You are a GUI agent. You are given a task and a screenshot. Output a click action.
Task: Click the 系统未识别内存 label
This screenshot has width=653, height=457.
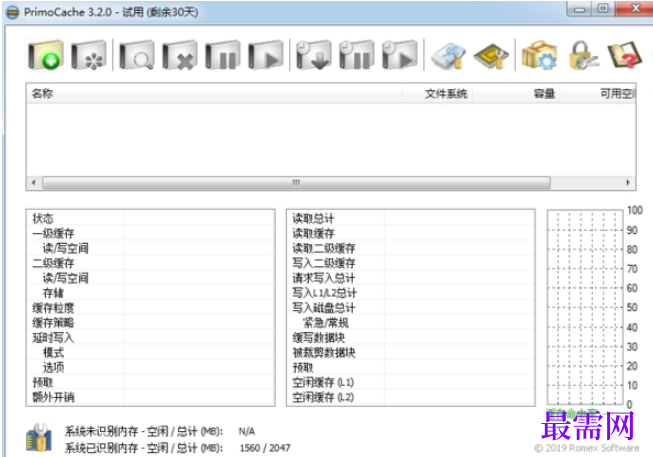(144, 432)
